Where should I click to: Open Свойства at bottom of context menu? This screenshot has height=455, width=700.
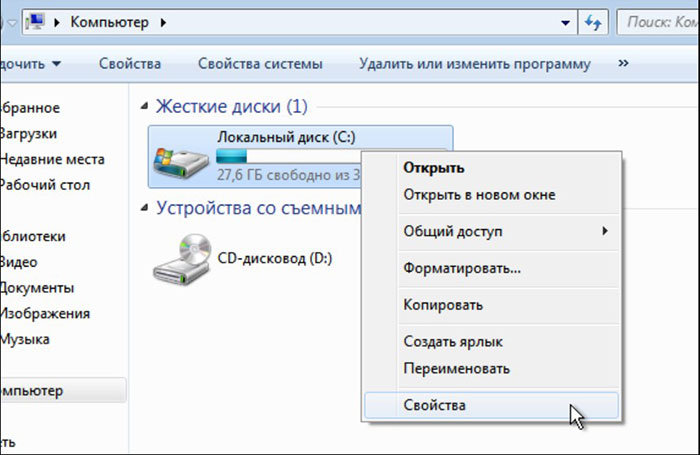(492, 405)
